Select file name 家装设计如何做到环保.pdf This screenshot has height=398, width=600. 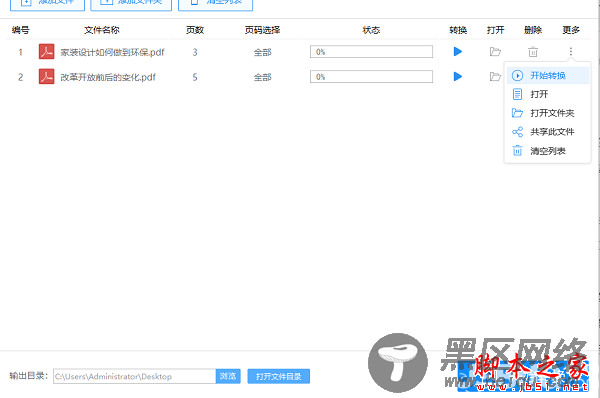[112, 52]
